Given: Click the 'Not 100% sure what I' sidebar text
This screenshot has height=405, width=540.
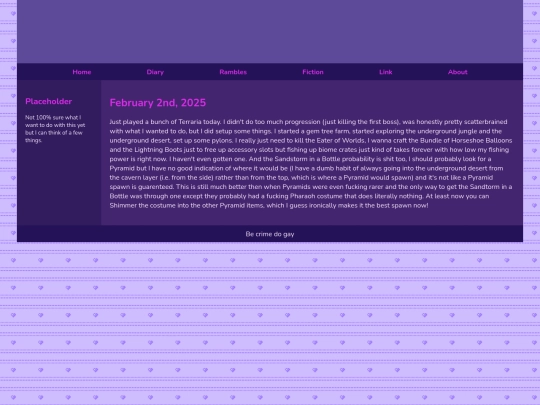Looking at the screenshot, I should (x=53, y=117).
